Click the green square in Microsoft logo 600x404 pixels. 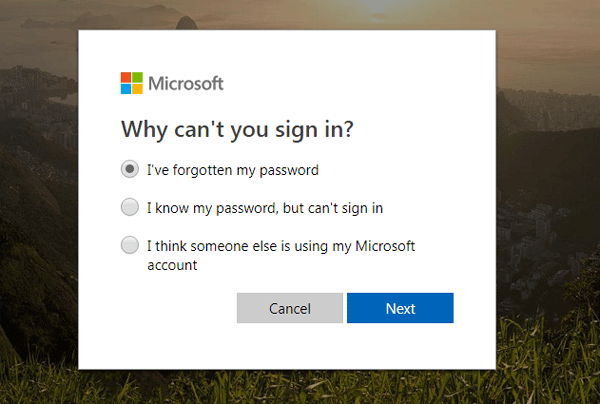click(137, 77)
